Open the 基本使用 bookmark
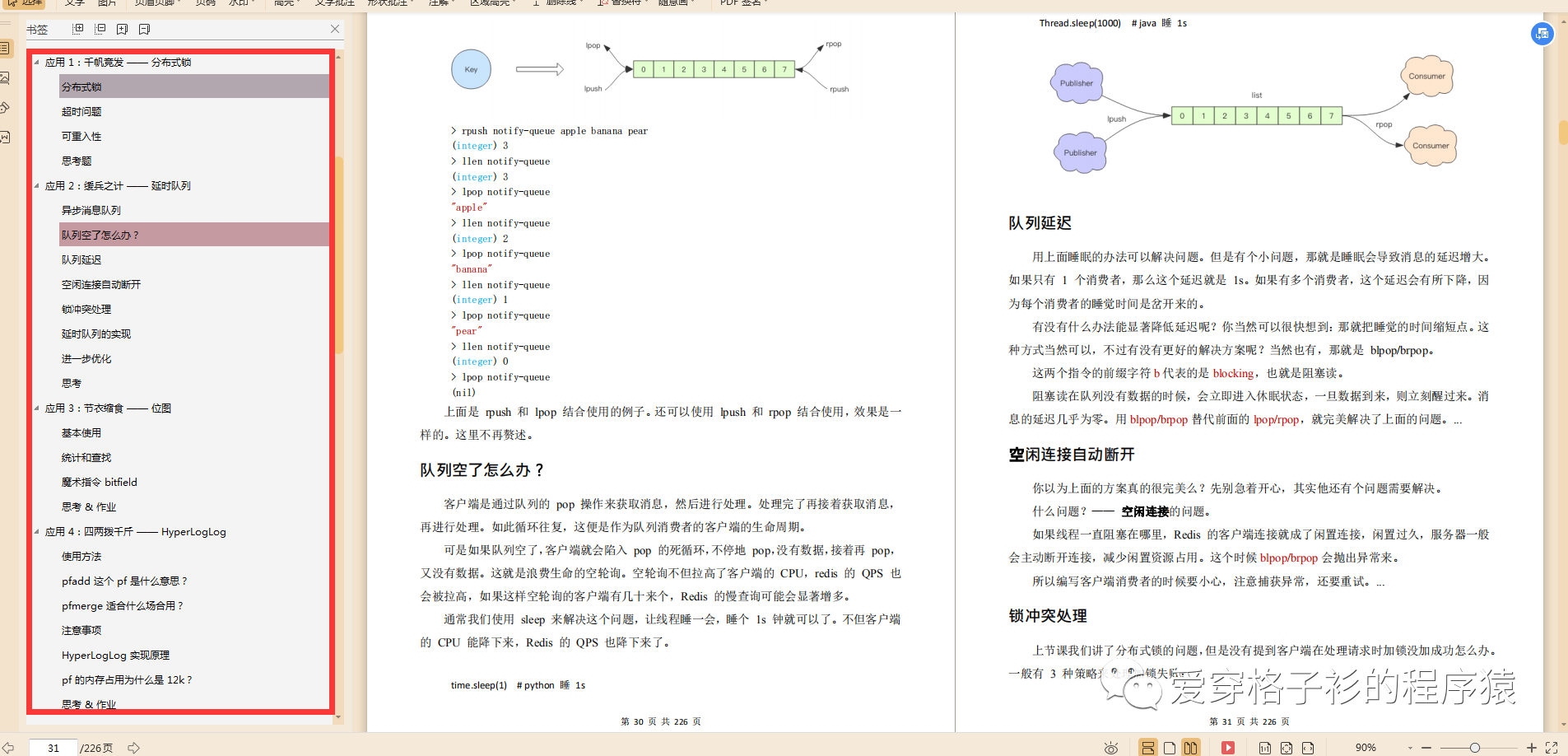Image resolution: width=1568 pixels, height=756 pixels. click(x=81, y=432)
